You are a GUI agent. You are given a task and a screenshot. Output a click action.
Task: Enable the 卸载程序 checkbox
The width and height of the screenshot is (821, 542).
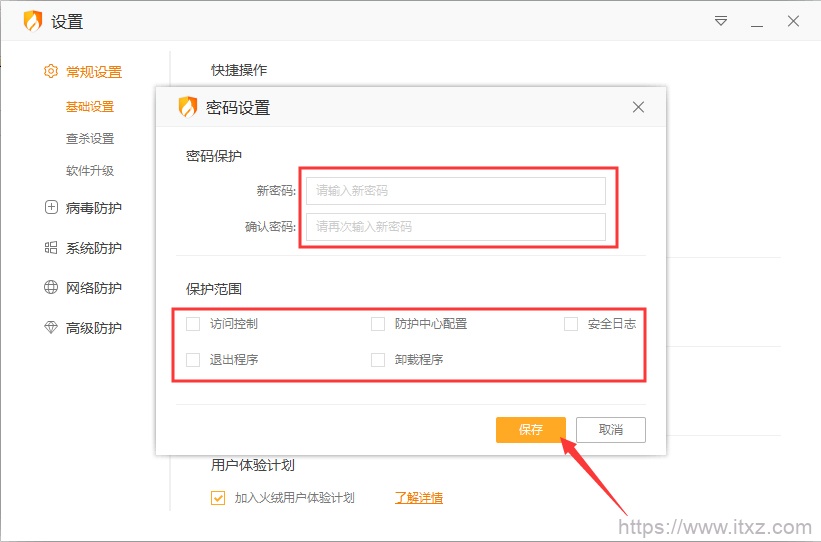378,360
